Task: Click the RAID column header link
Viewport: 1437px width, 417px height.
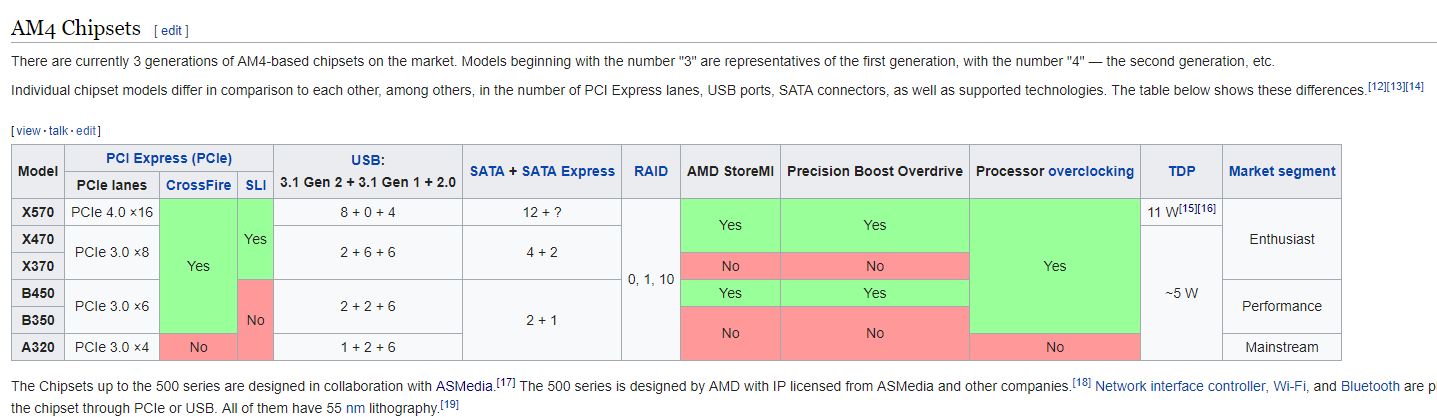Action: (x=650, y=171)
